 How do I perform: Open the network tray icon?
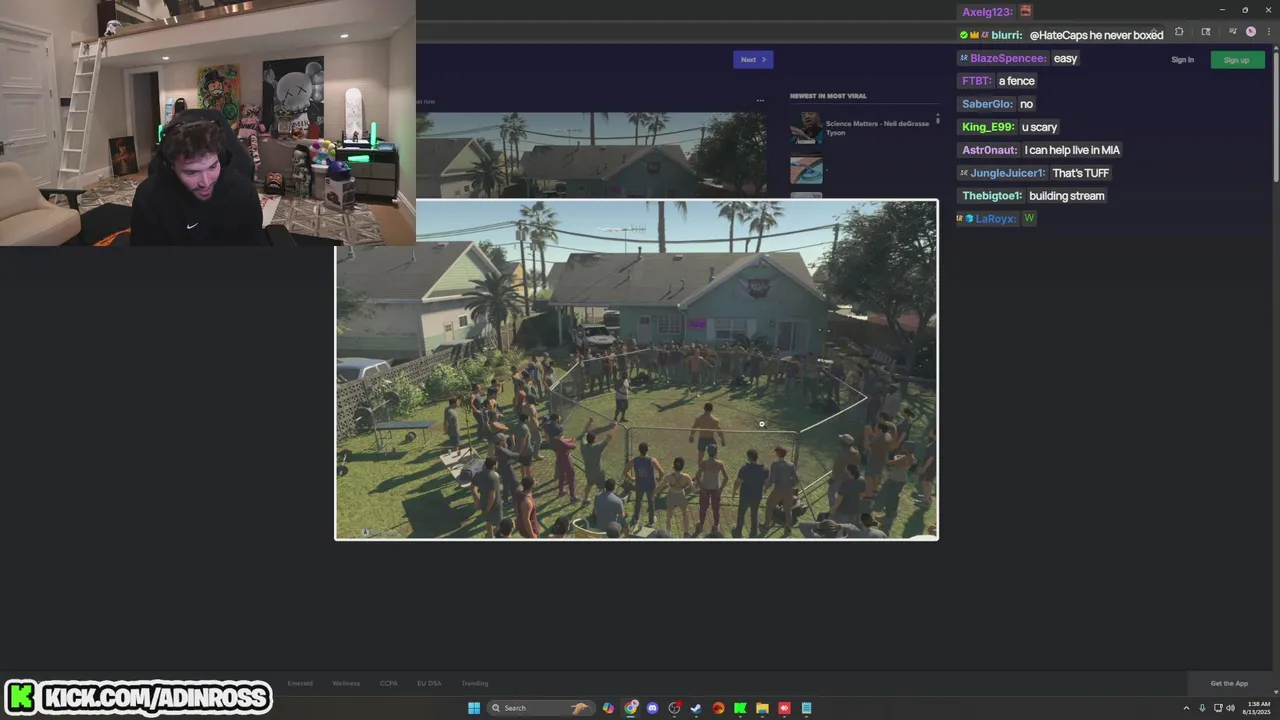coord(1217,708)
